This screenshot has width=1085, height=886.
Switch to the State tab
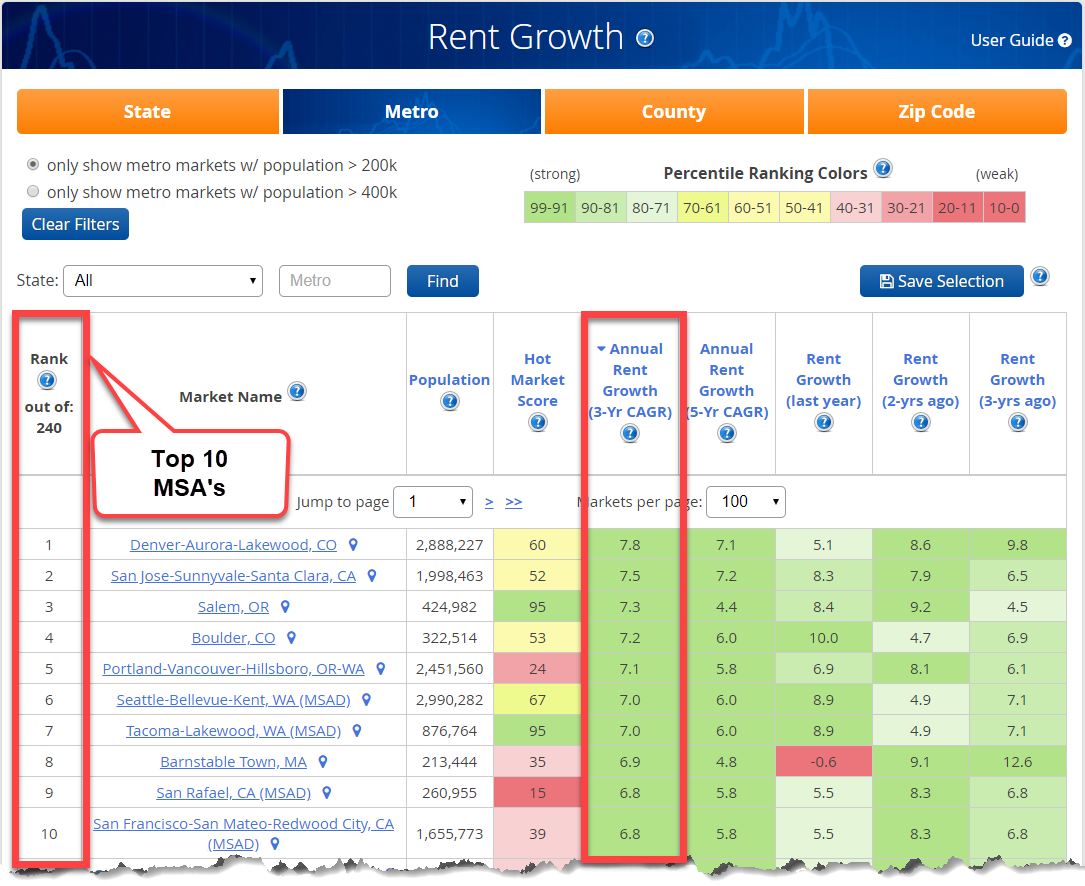click(x=147, y=111)
